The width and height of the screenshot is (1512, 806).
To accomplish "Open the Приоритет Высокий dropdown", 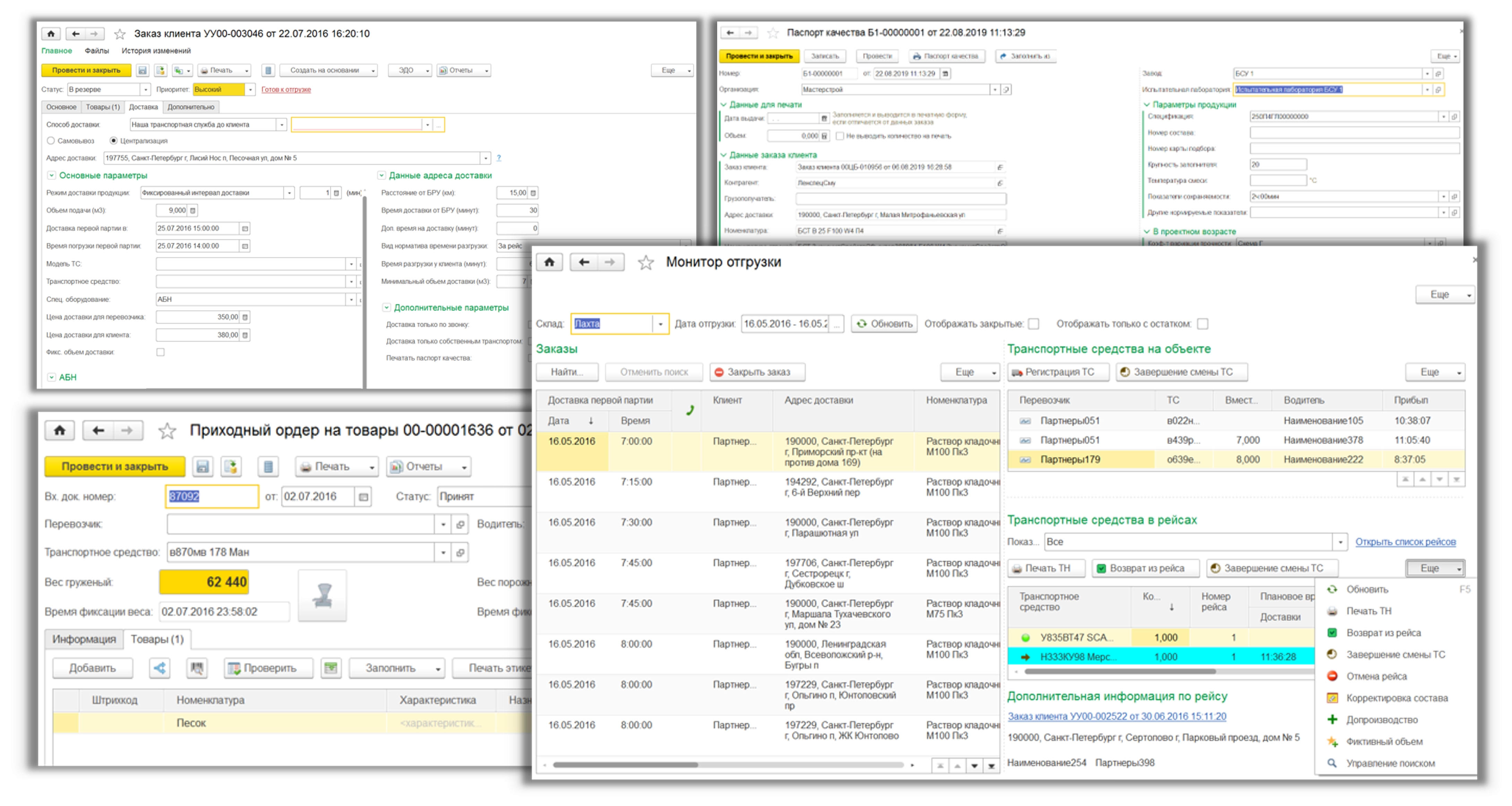I will [x=251, y=89].
